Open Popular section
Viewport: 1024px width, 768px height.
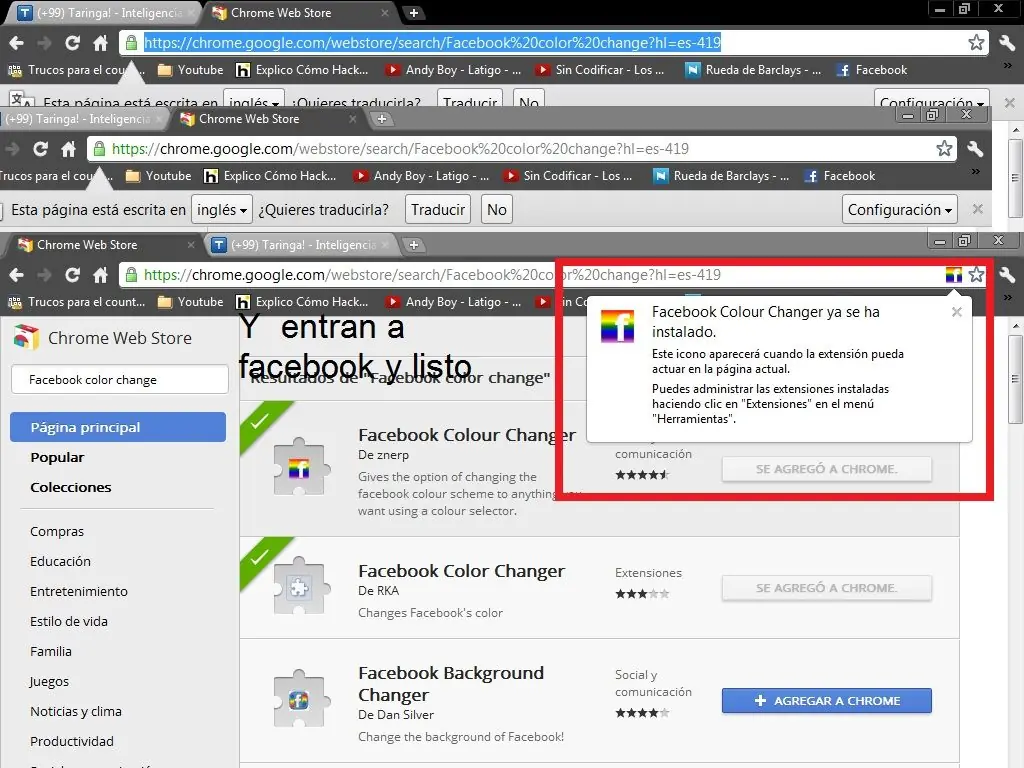pyautogui.click(x=57, y=457)
